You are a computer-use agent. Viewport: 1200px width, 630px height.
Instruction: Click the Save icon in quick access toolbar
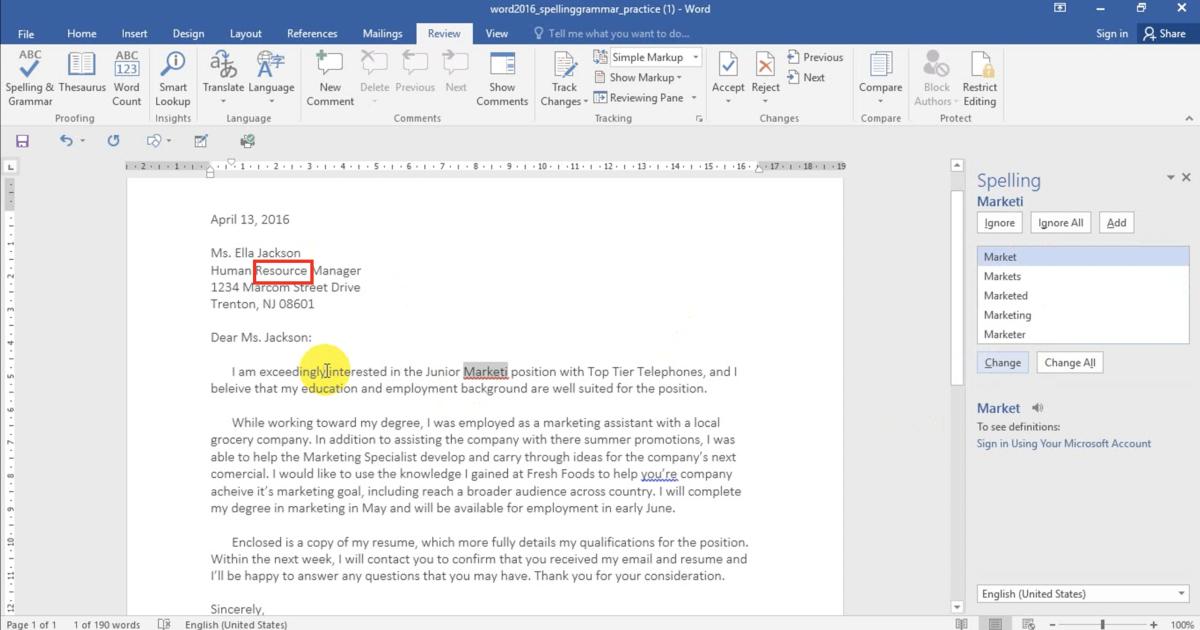pyautogui.click(x=22, y=141)
